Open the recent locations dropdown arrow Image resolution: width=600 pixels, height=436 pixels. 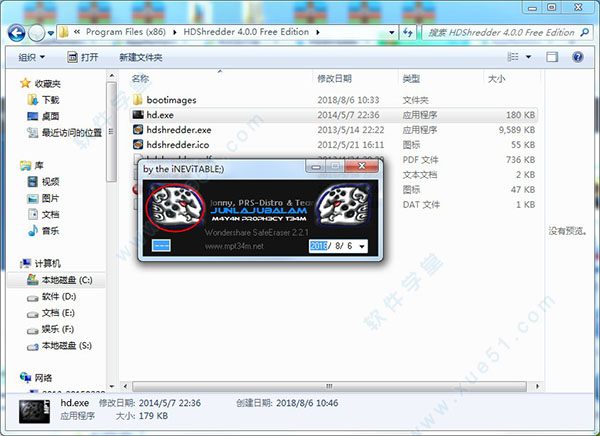(51, 33)
